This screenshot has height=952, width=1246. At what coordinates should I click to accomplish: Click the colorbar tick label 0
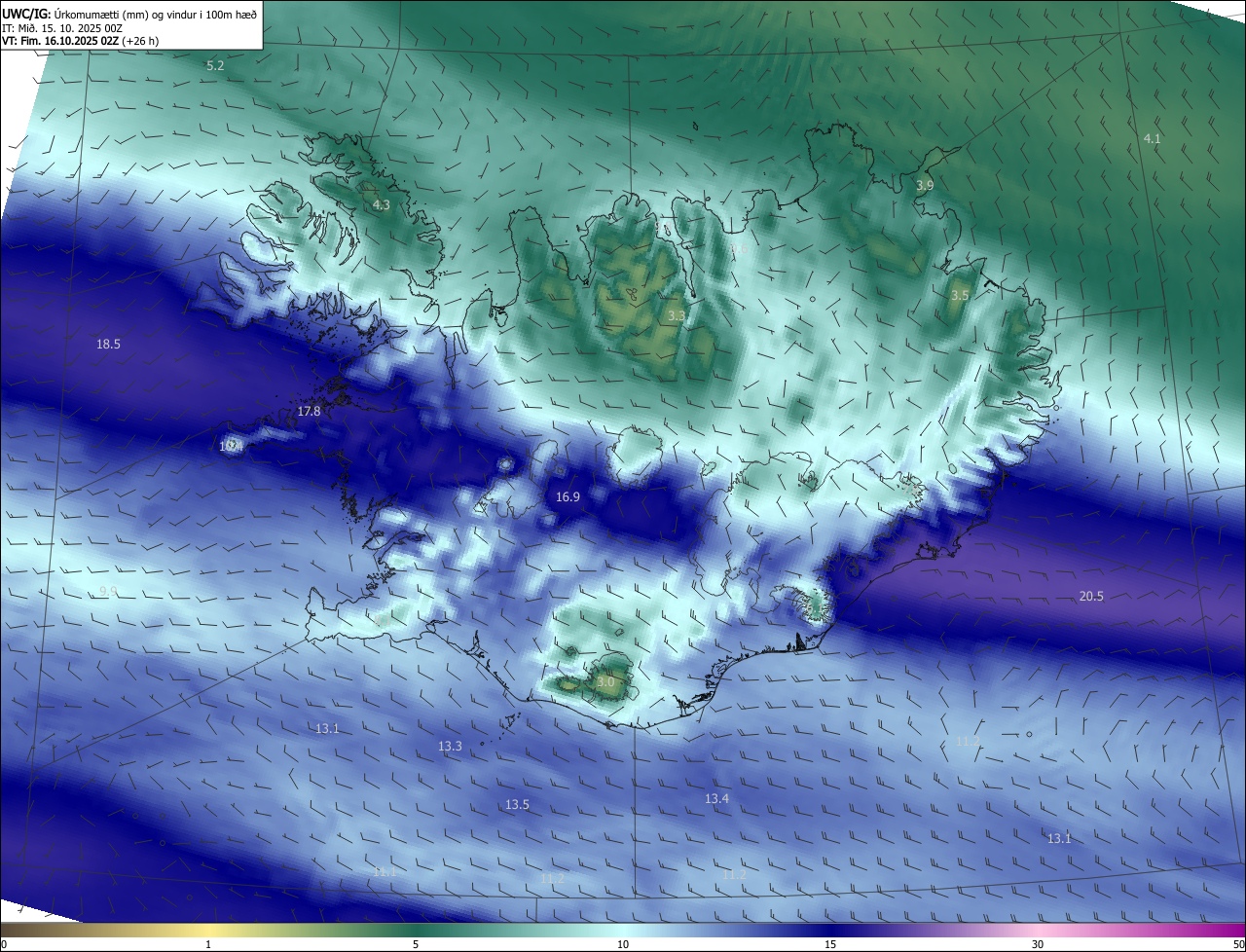pyautogui.click(x=4, y=944)
